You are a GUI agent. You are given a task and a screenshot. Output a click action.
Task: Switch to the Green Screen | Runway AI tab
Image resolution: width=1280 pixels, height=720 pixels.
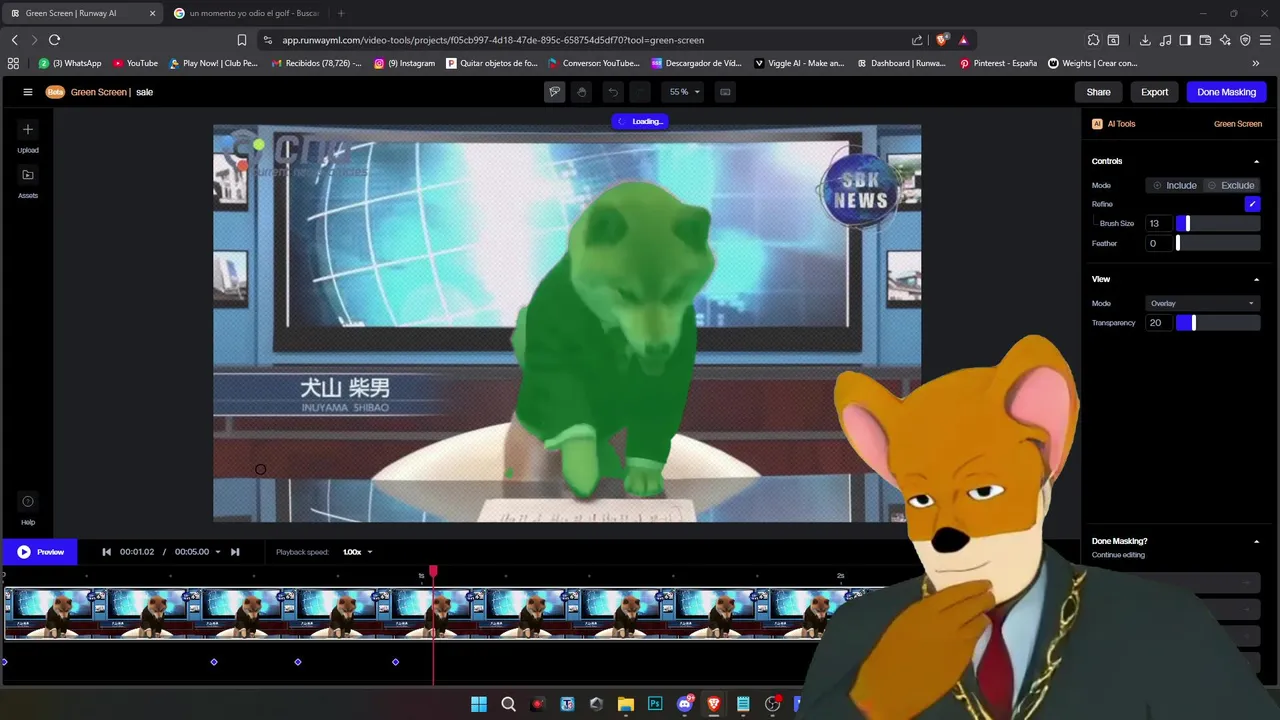82,13
